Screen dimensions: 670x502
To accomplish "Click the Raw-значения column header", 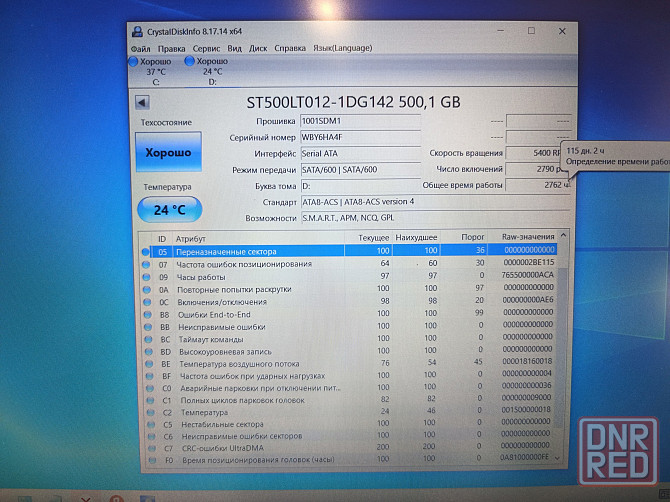I will coord(522,236).
